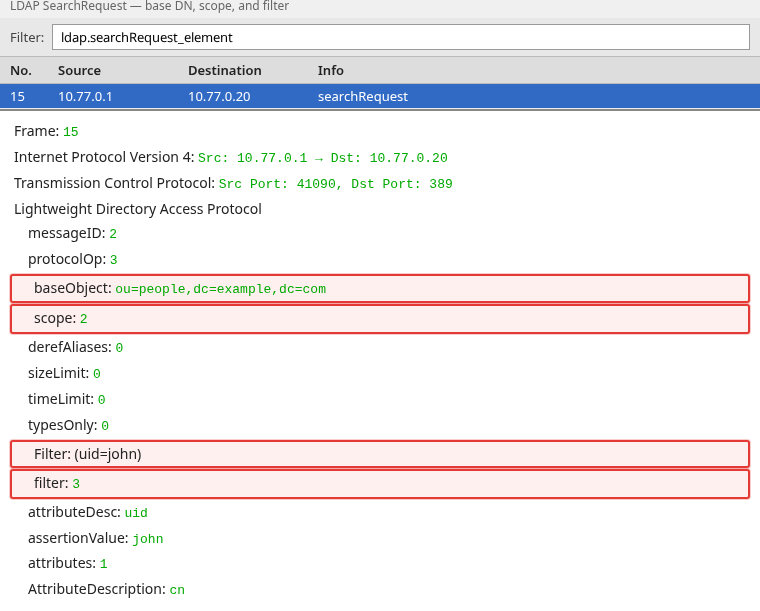The width and height of the screenshot is (760, 611).
Task: Select the typesOnly: 0 field
Action: (68, 425)
